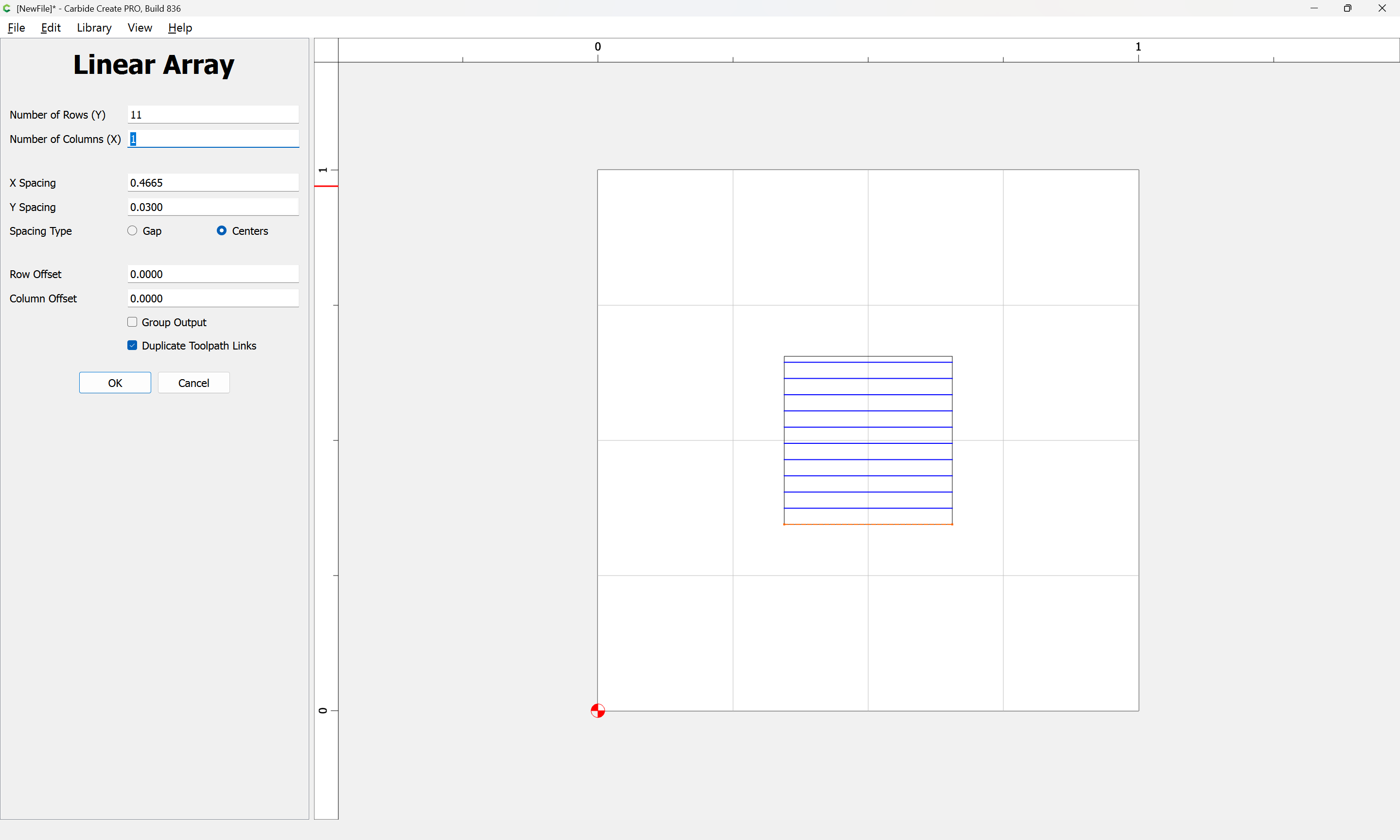
Task: Open the View menu
Action: [x=140, y=28]
